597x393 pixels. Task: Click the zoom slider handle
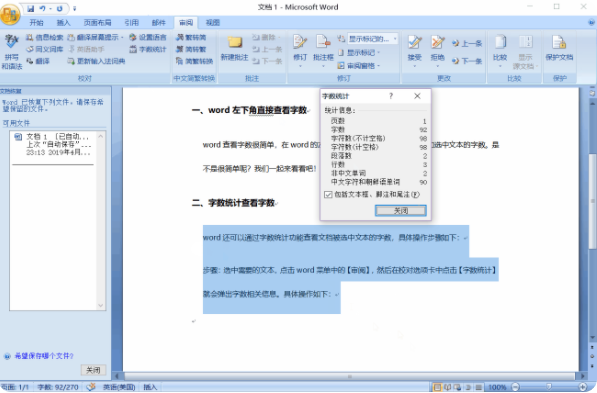click(x=549, y=387)
